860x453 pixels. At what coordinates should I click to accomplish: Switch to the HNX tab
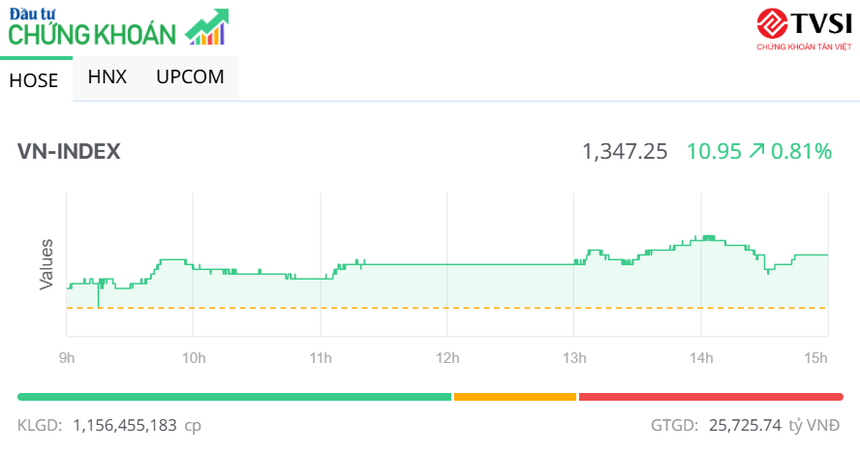(107, 77)
